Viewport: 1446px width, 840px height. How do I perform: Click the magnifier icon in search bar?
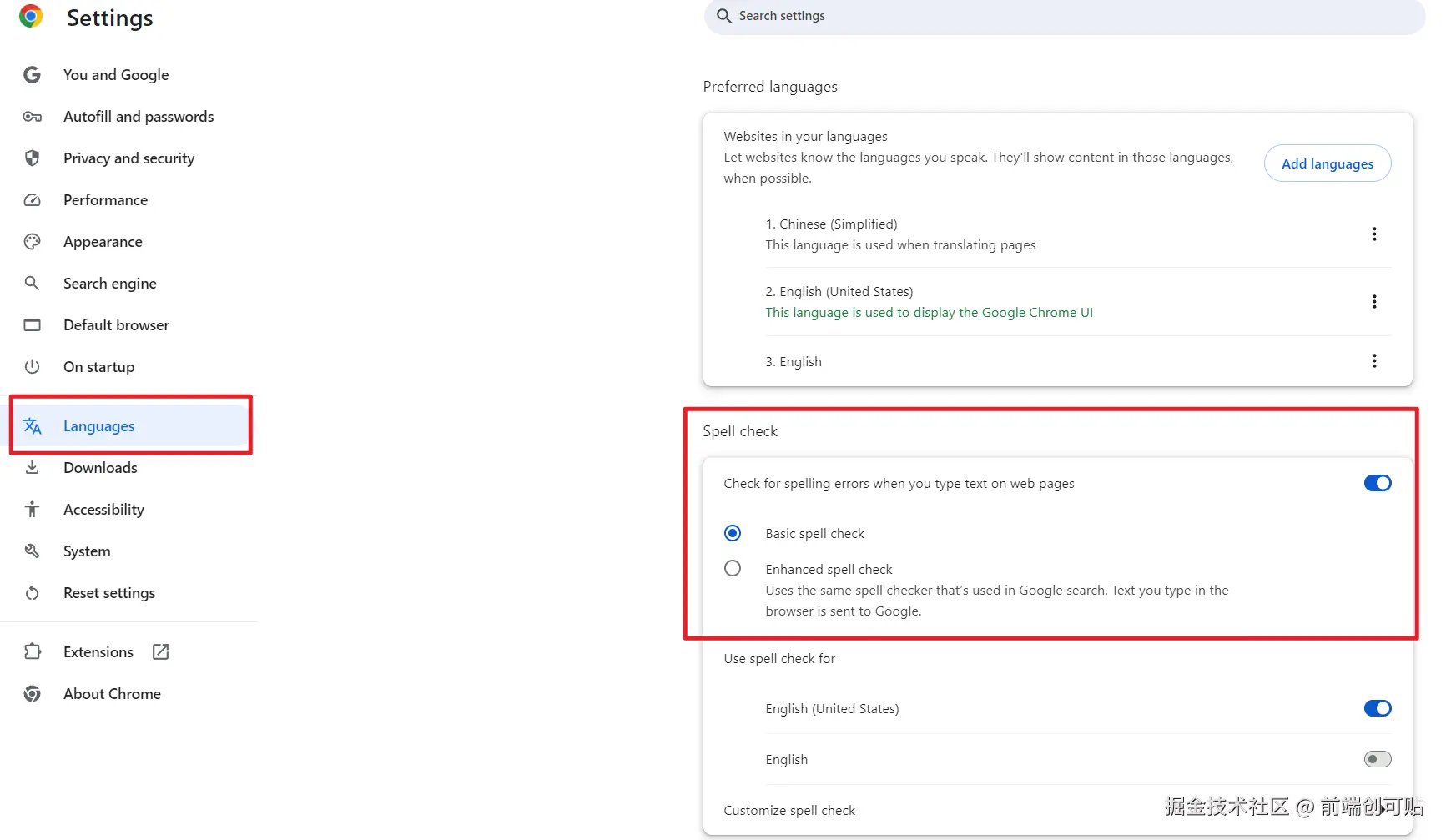click(723, 16)
